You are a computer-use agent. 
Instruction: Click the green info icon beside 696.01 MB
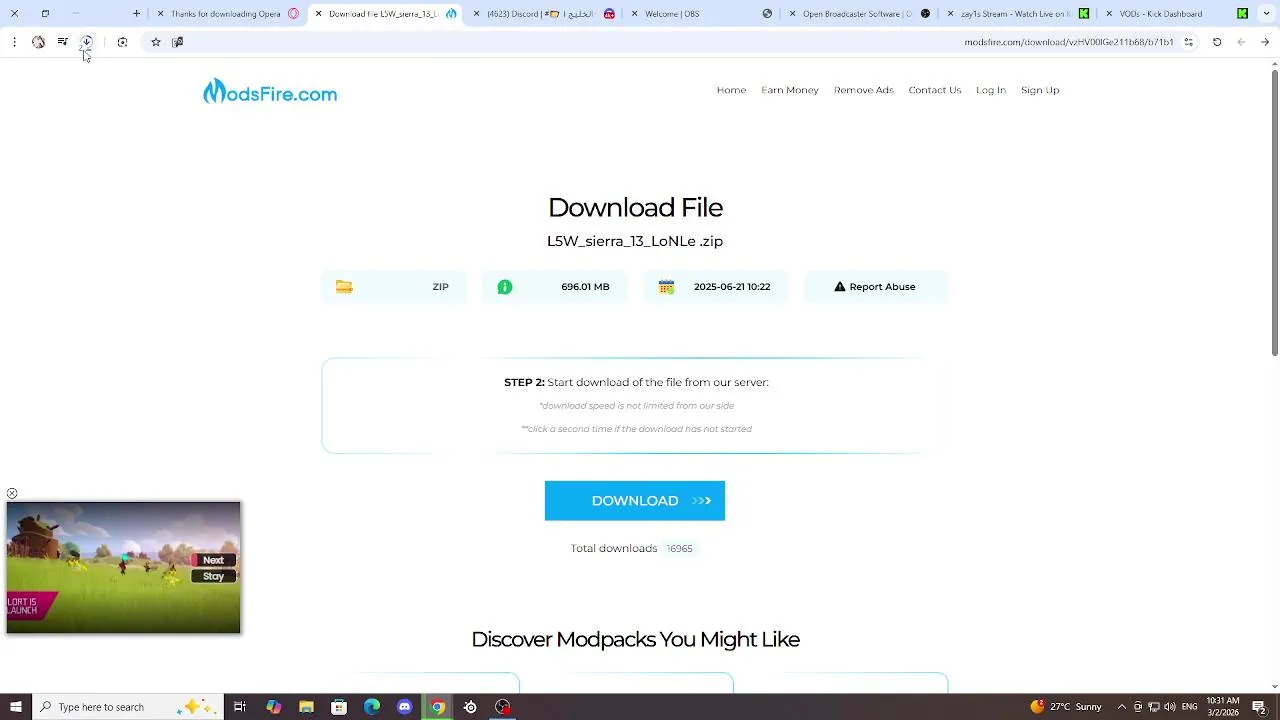tap(505, 287)
